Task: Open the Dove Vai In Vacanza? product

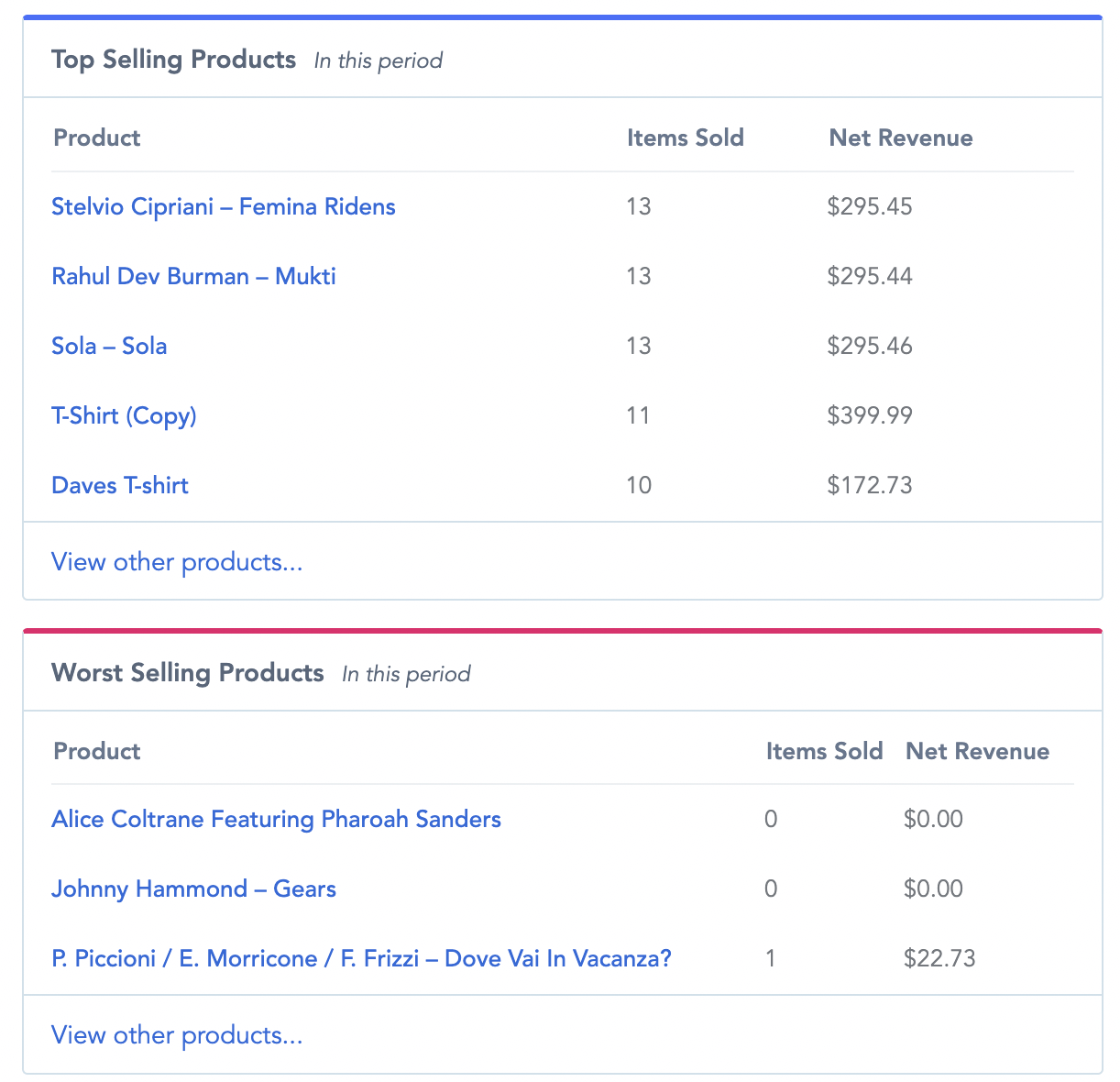Action: pyautogui.click(x=361, y=958)
